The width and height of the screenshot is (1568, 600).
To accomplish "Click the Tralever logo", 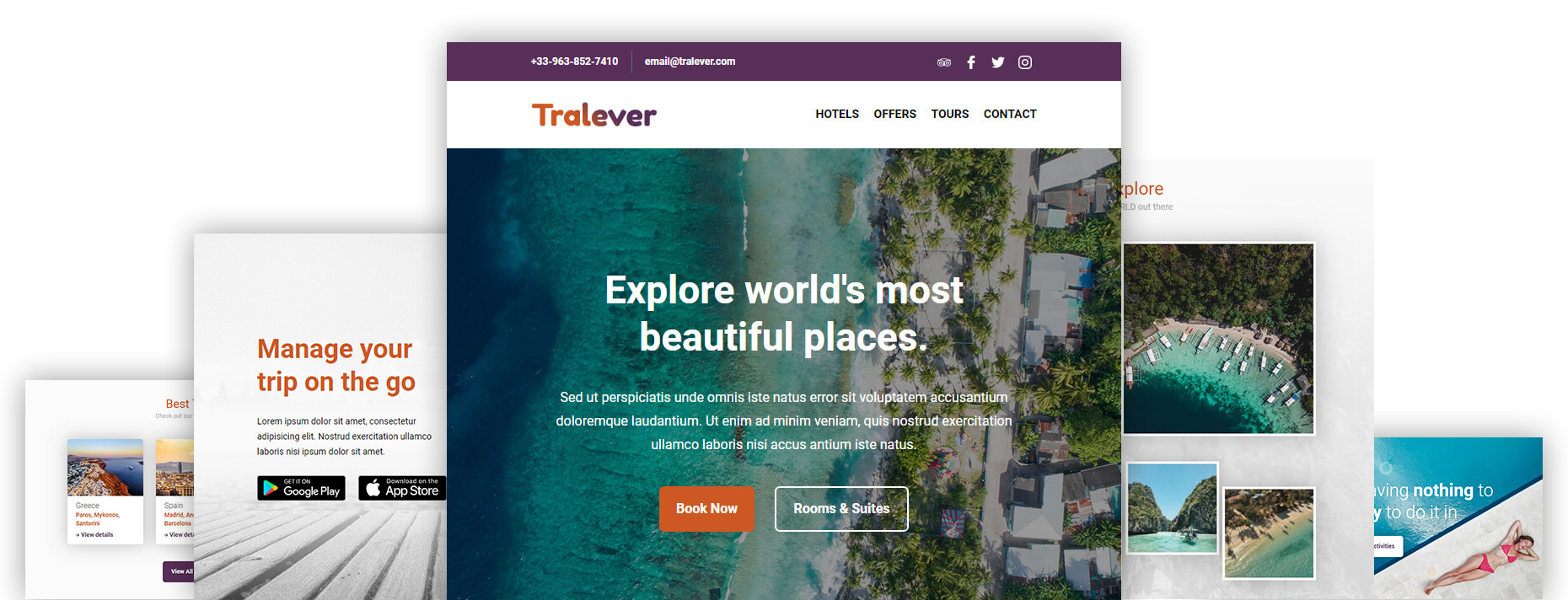I will 594,115.
